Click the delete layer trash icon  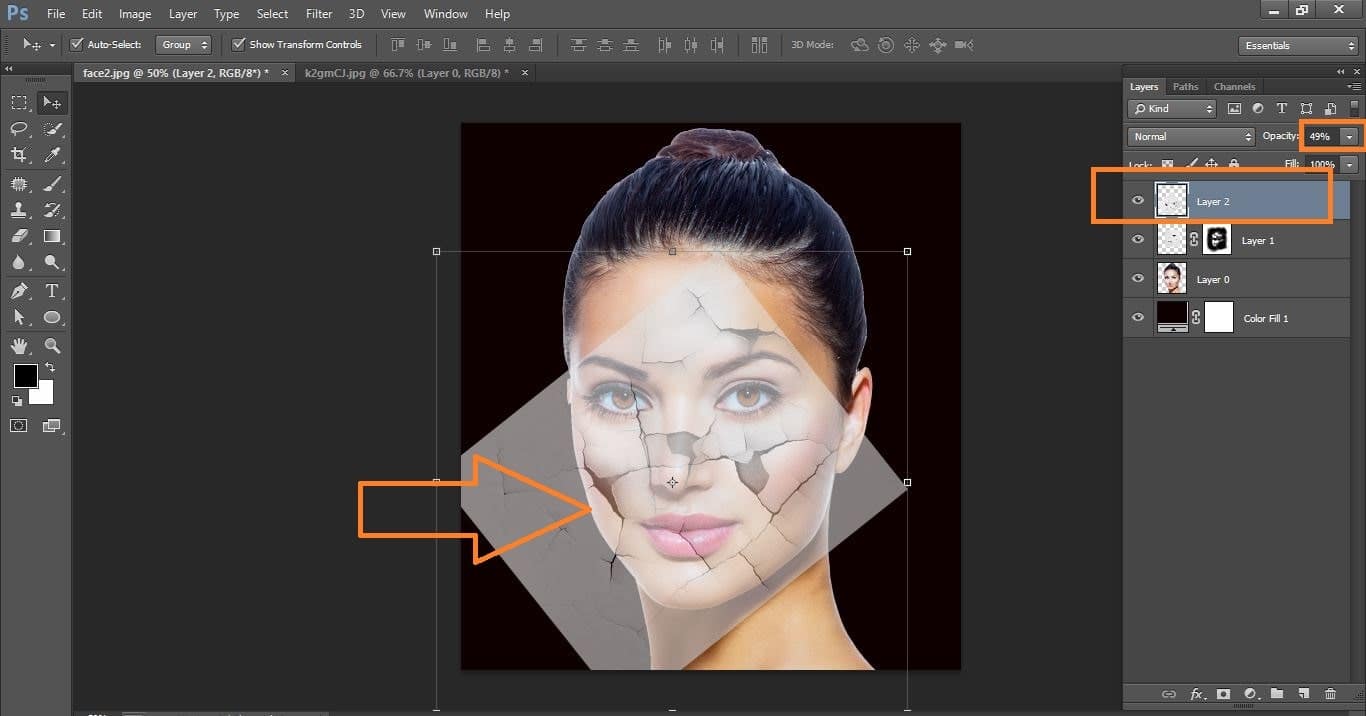point(1330,694)
